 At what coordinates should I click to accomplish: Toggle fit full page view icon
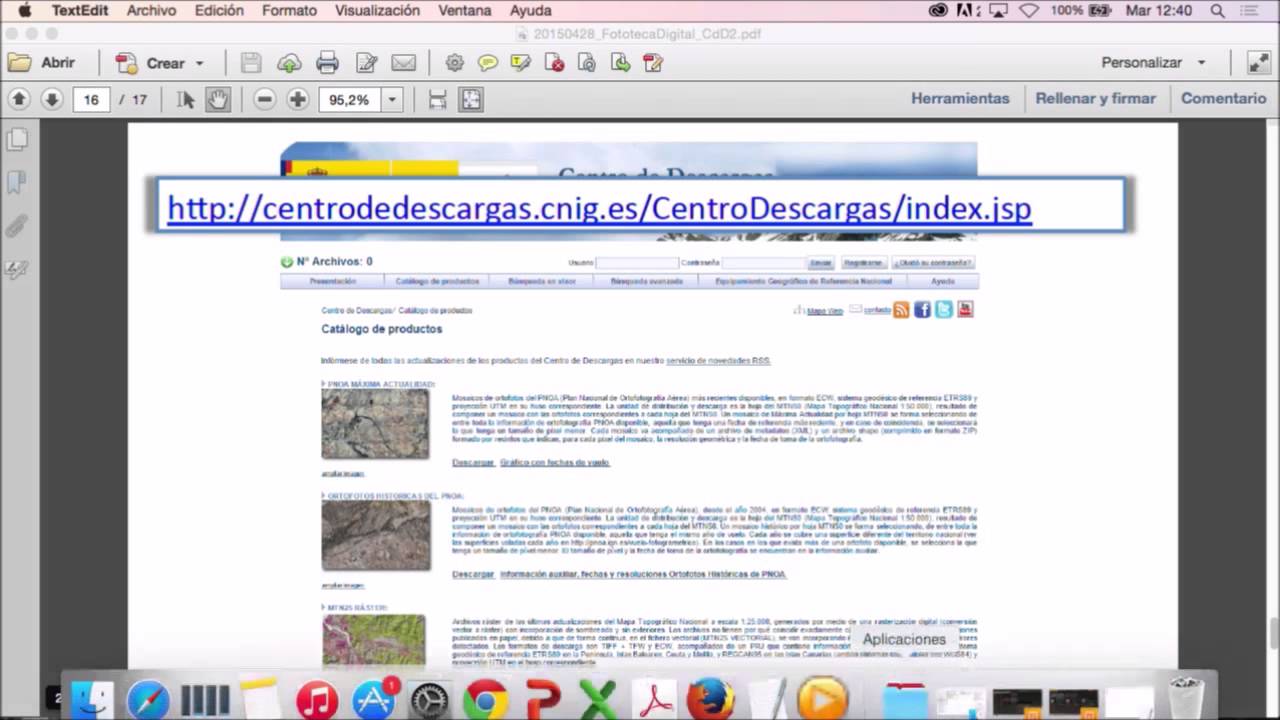click(471, 99)
